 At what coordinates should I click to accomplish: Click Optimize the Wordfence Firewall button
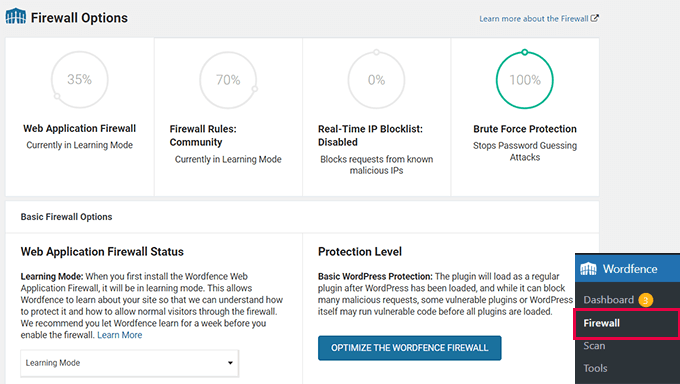[x=409, y=348]
